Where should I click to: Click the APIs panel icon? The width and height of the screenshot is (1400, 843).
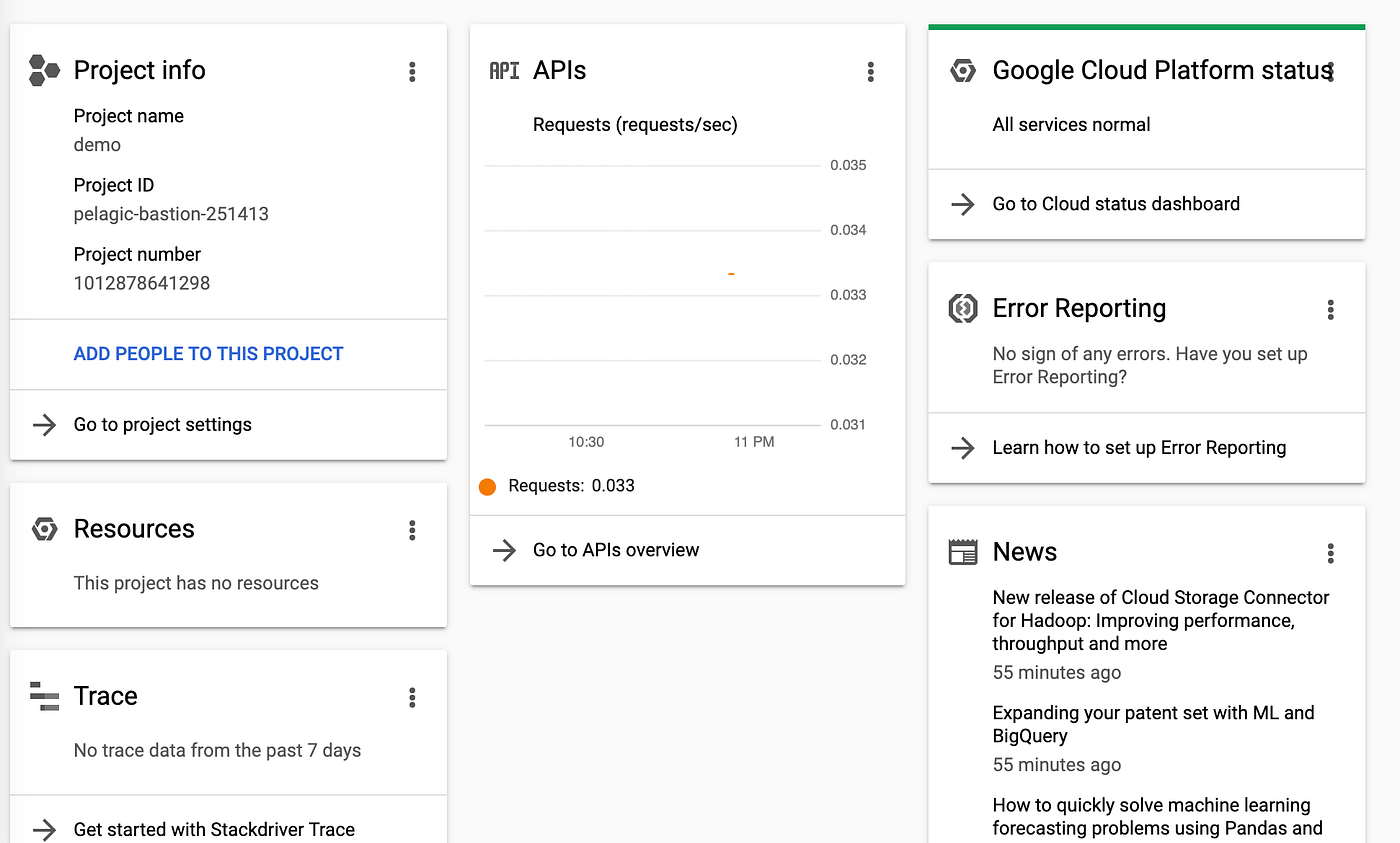(x=505, y=70)
